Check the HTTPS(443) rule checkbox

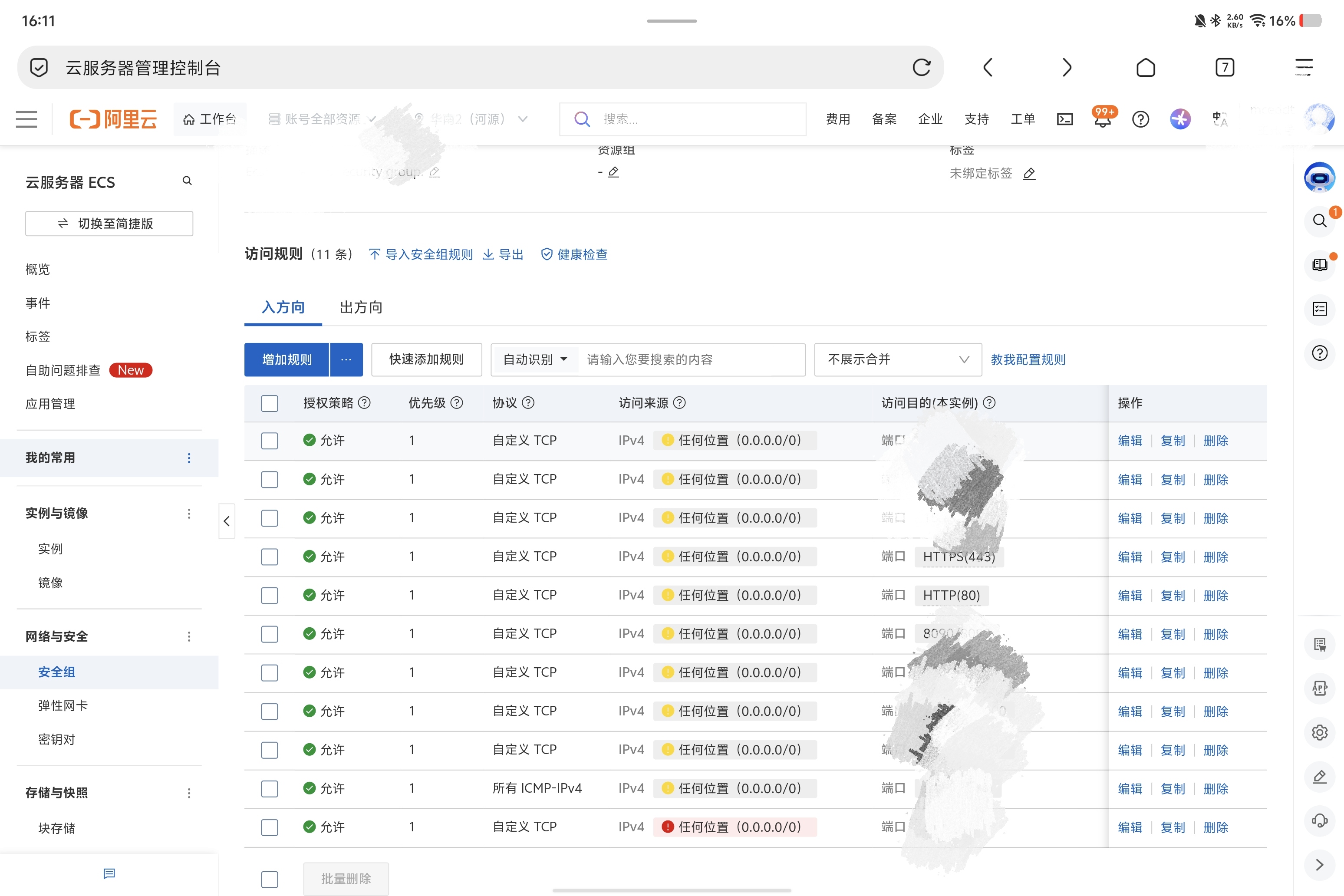point(269,557)
